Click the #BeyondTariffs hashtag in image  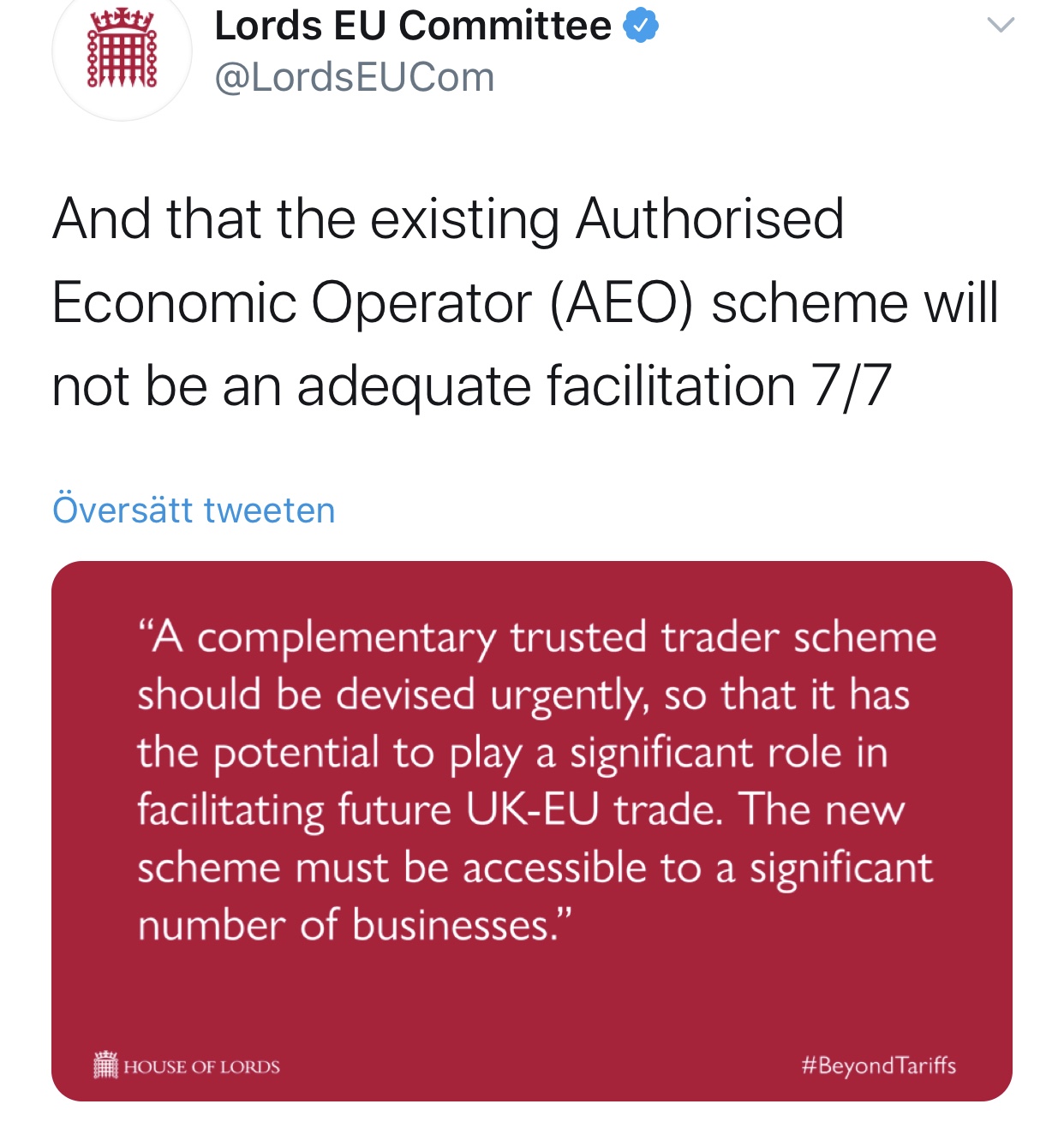[878, 1065]
